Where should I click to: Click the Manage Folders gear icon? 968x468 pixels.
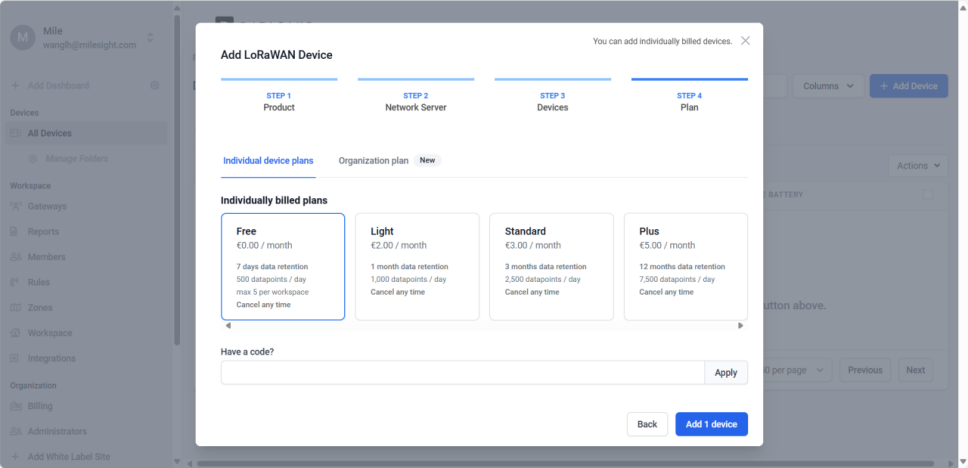pos(33,159)
